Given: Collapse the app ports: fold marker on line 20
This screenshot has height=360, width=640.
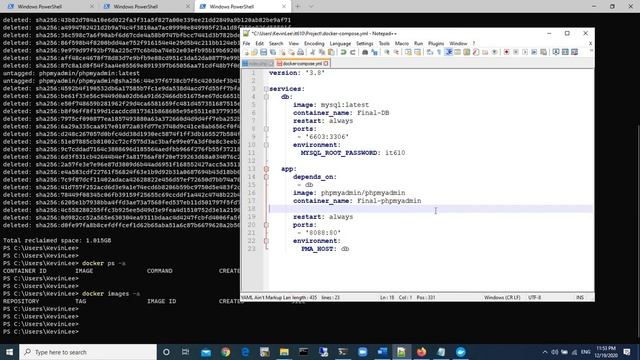Looking at the screenshot, I should [x=266, y=225].
